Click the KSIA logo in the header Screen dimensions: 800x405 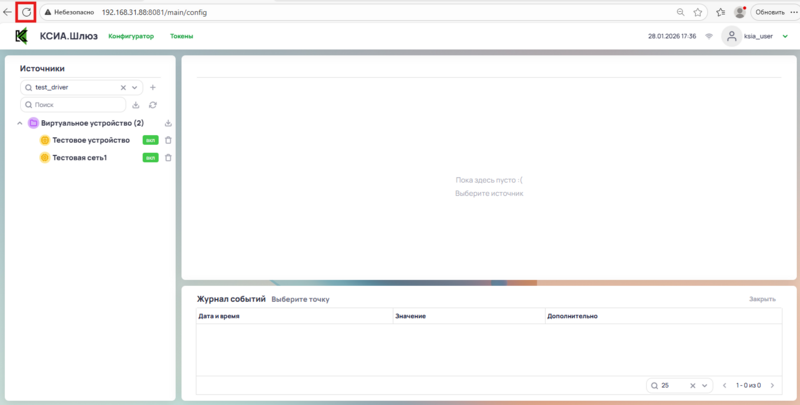[21, 36]
